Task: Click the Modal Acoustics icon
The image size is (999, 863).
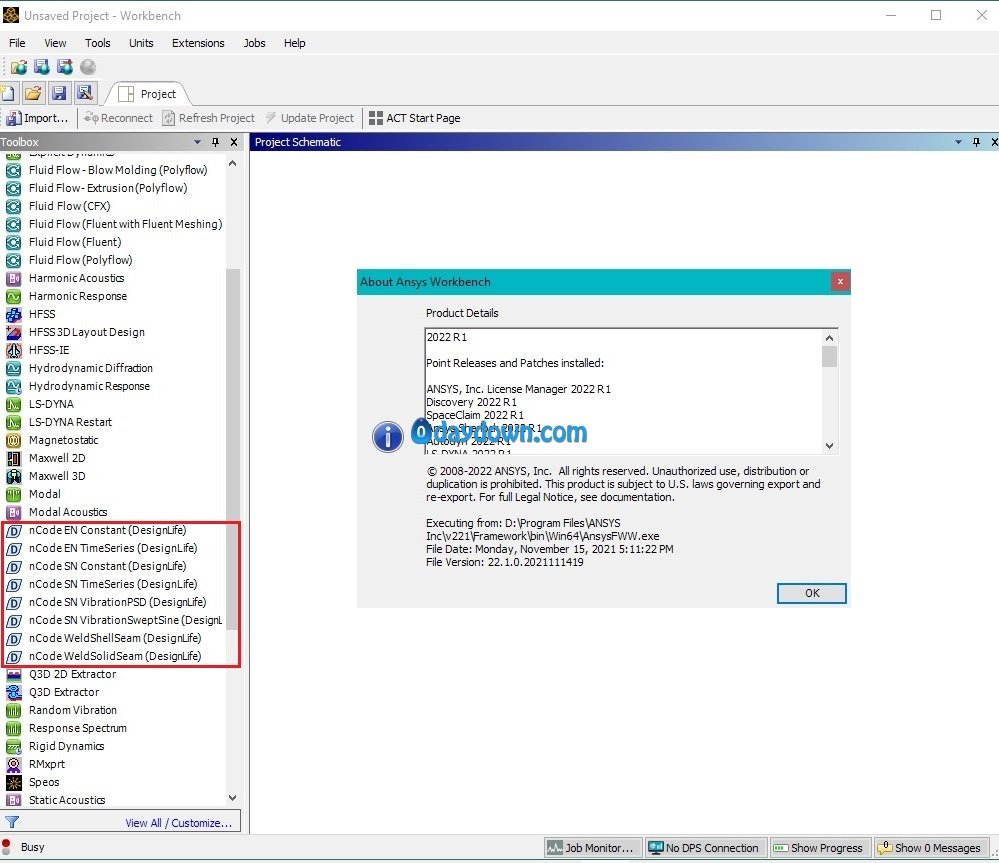Action: 13,512
